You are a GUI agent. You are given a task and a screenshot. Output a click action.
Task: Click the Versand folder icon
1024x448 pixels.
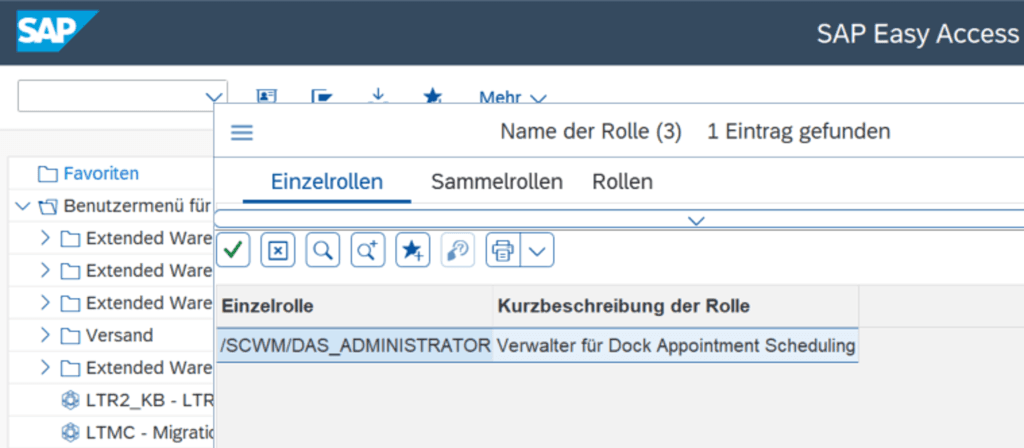(70, 336)
